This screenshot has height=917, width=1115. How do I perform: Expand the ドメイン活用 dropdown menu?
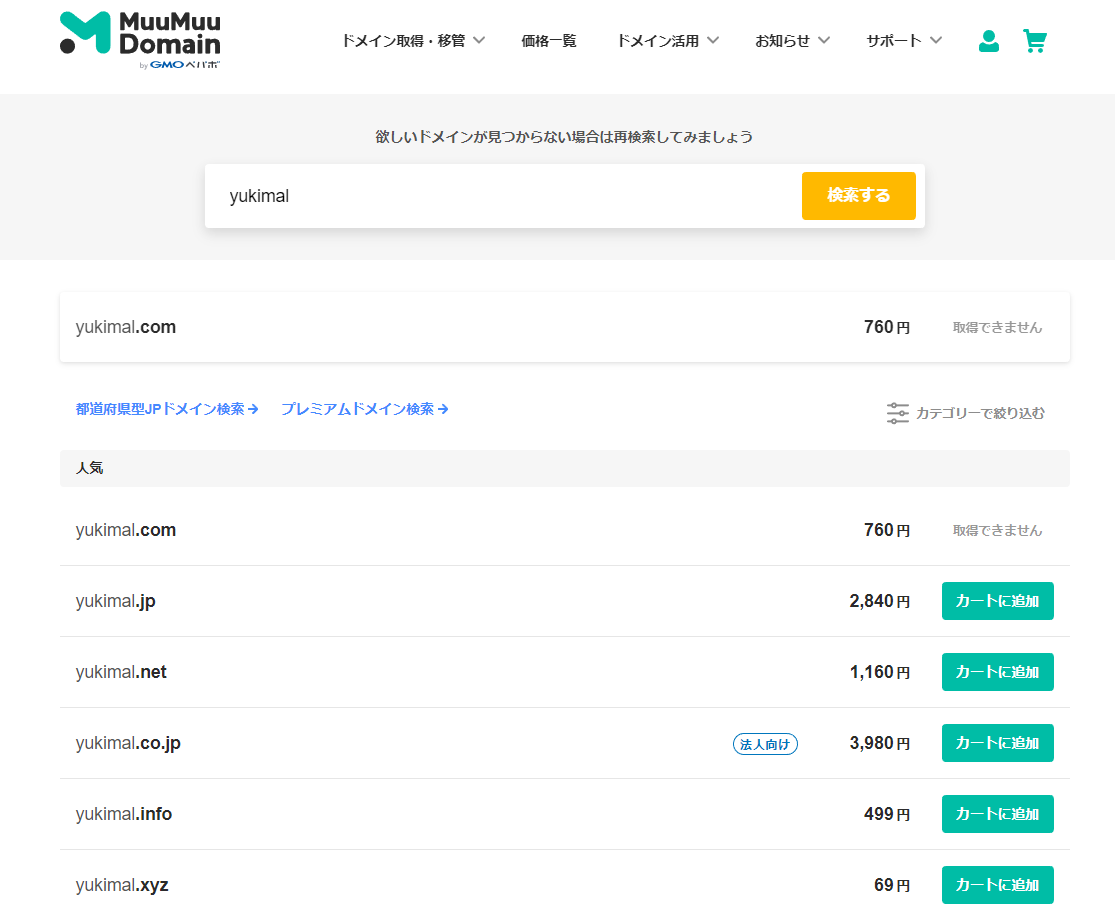click(x=667, y=41)
